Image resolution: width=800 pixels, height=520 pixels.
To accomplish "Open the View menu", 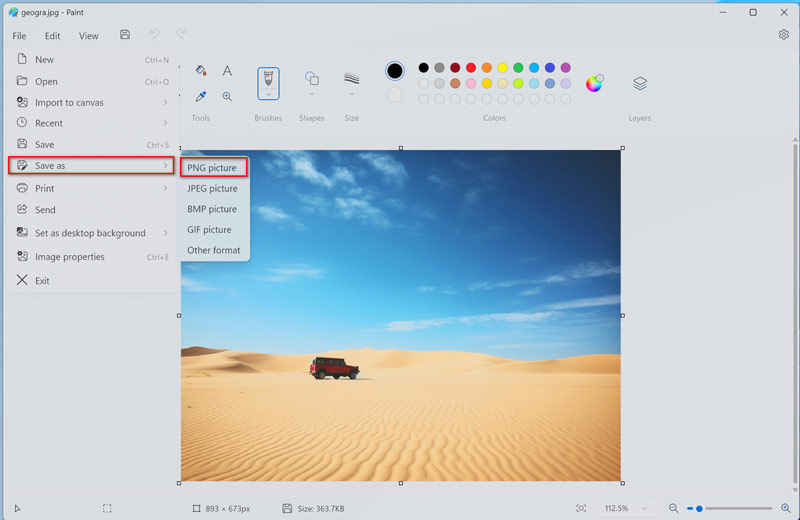I will coord(88,36).
